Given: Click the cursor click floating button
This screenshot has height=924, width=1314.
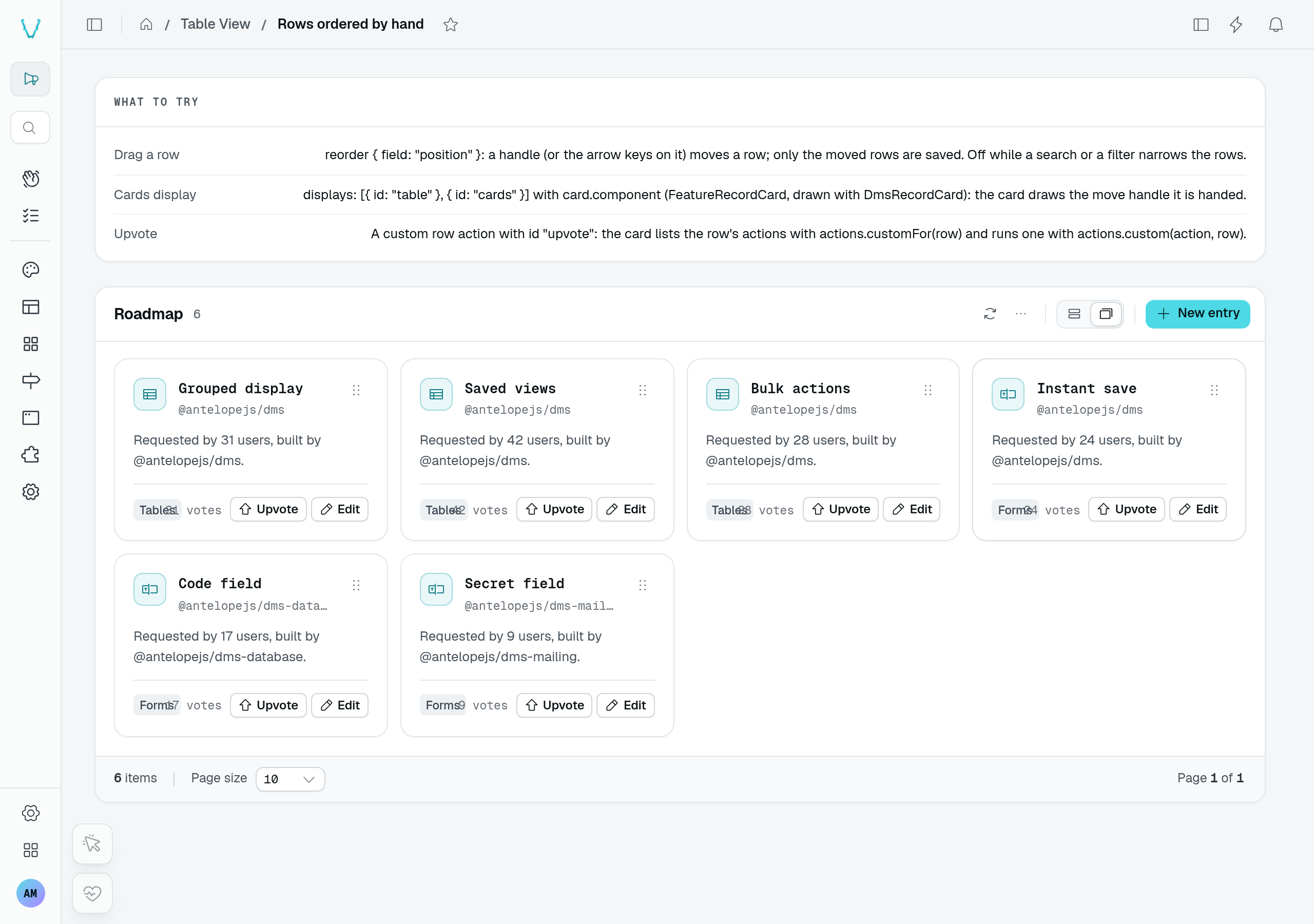Looking at the screenshot, I should (92, 843).
